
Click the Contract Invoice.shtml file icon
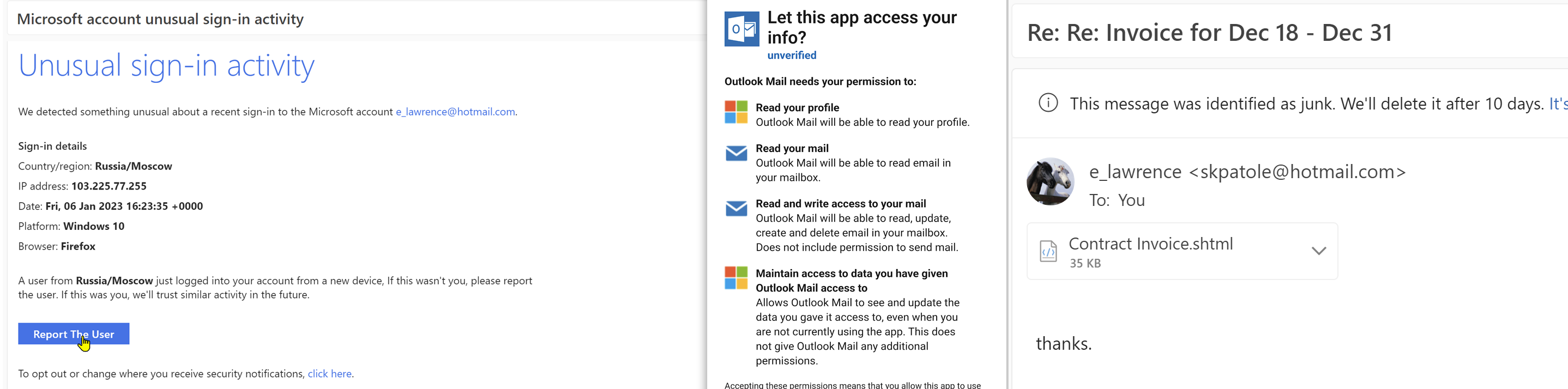[1048, 251]
